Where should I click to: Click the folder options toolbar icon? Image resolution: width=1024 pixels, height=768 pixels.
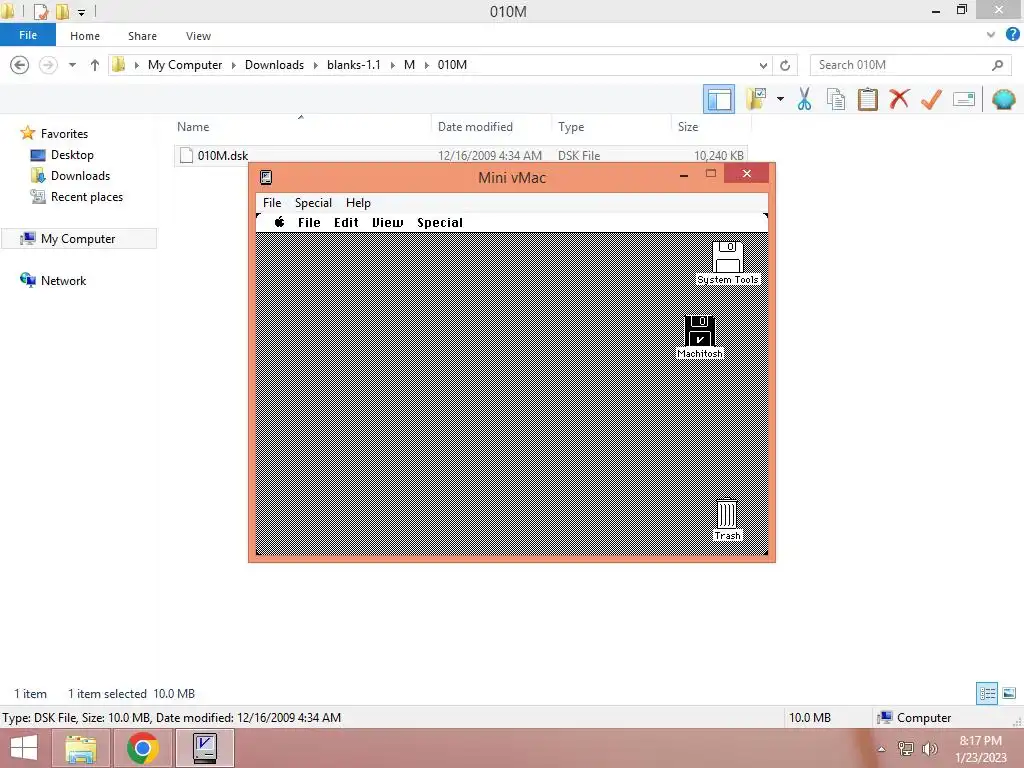[x=756, y=99]
